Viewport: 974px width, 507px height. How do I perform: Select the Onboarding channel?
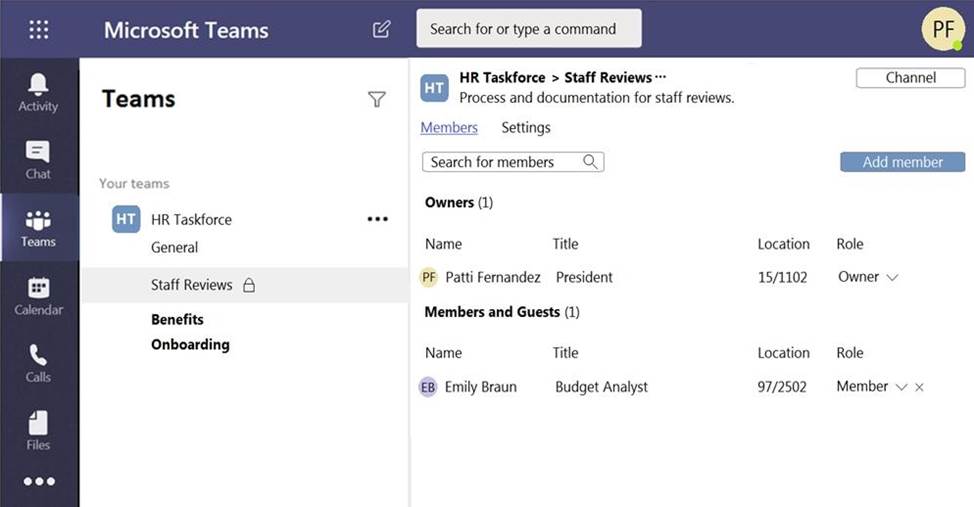coord(190,344)
